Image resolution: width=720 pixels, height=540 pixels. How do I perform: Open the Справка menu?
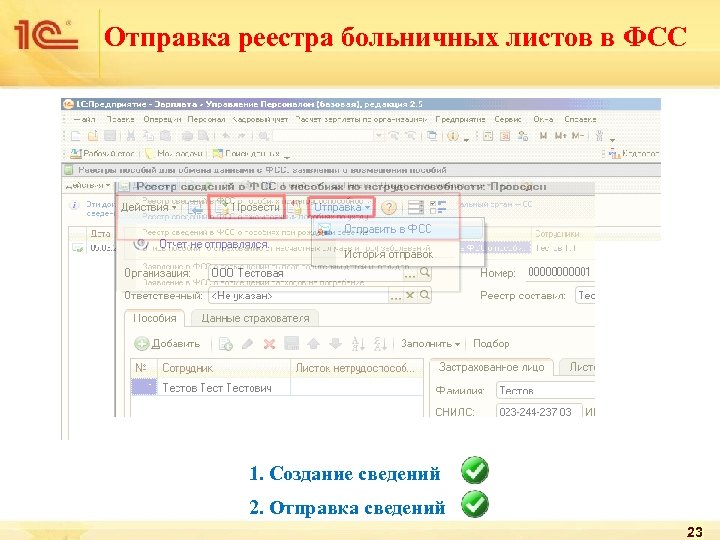(x=580, y=119)
